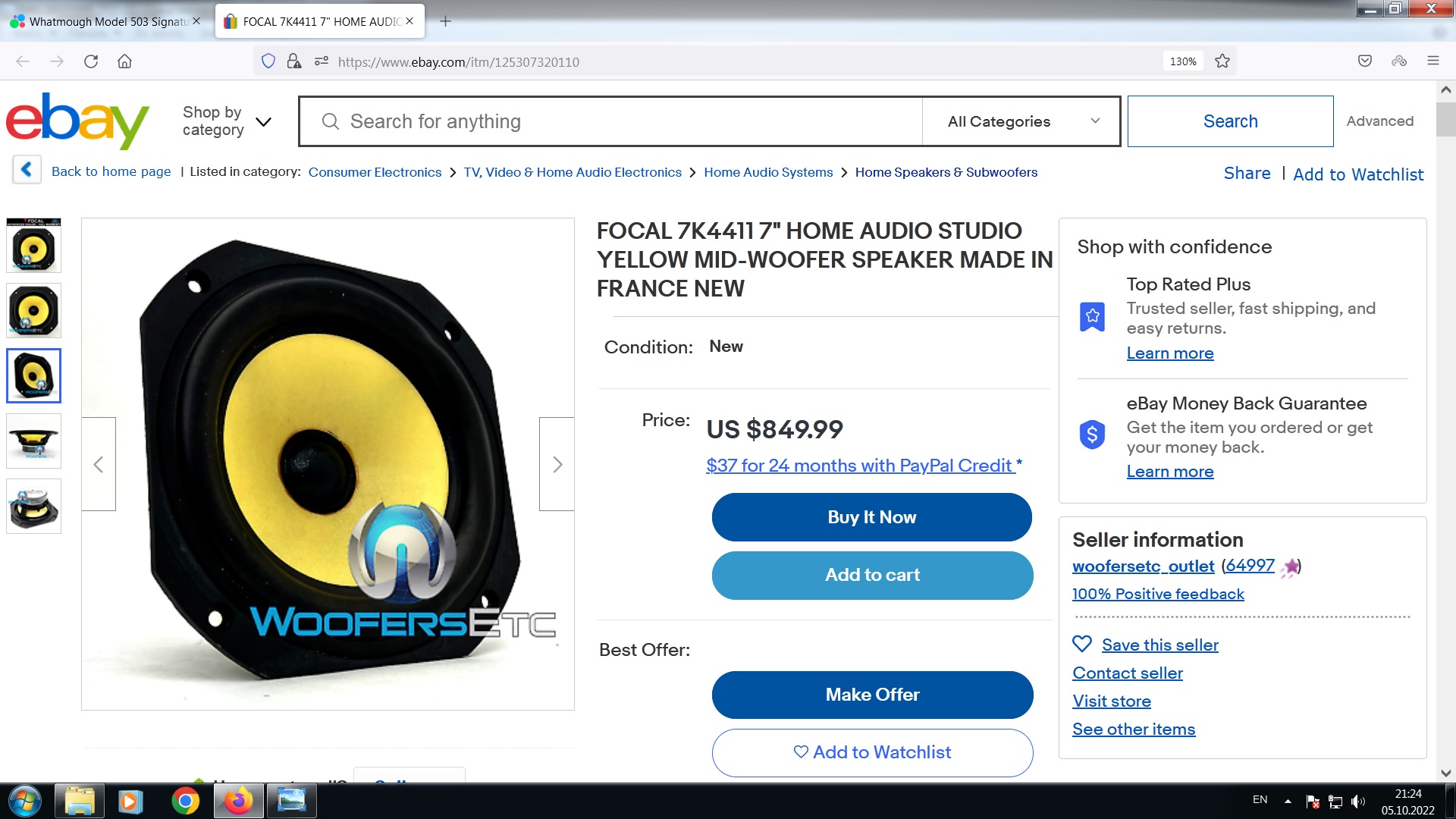Toggle Save this seller heart

click(1082, 645)
